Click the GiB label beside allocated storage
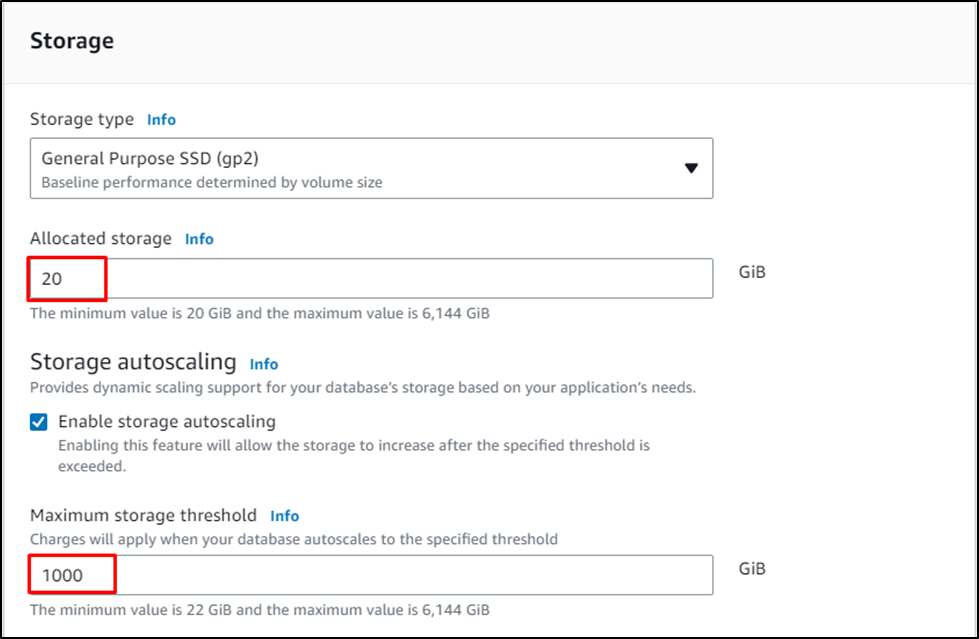 click(750, 271)
